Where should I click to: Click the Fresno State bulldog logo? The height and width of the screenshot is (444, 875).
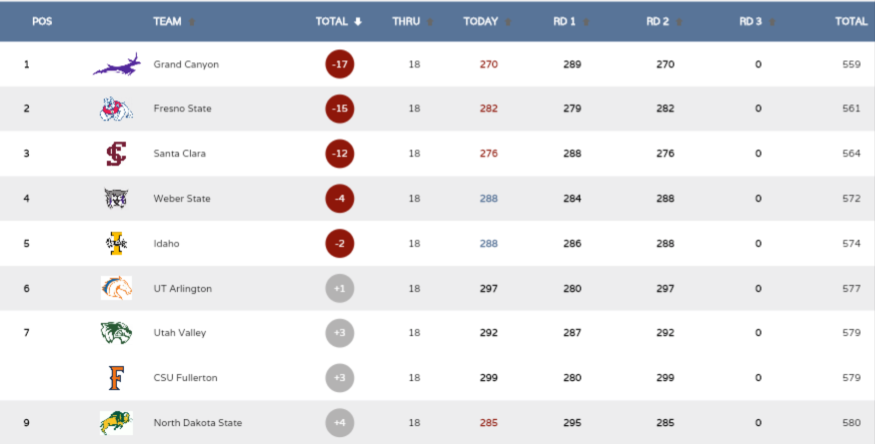click(x=116, y=109)
